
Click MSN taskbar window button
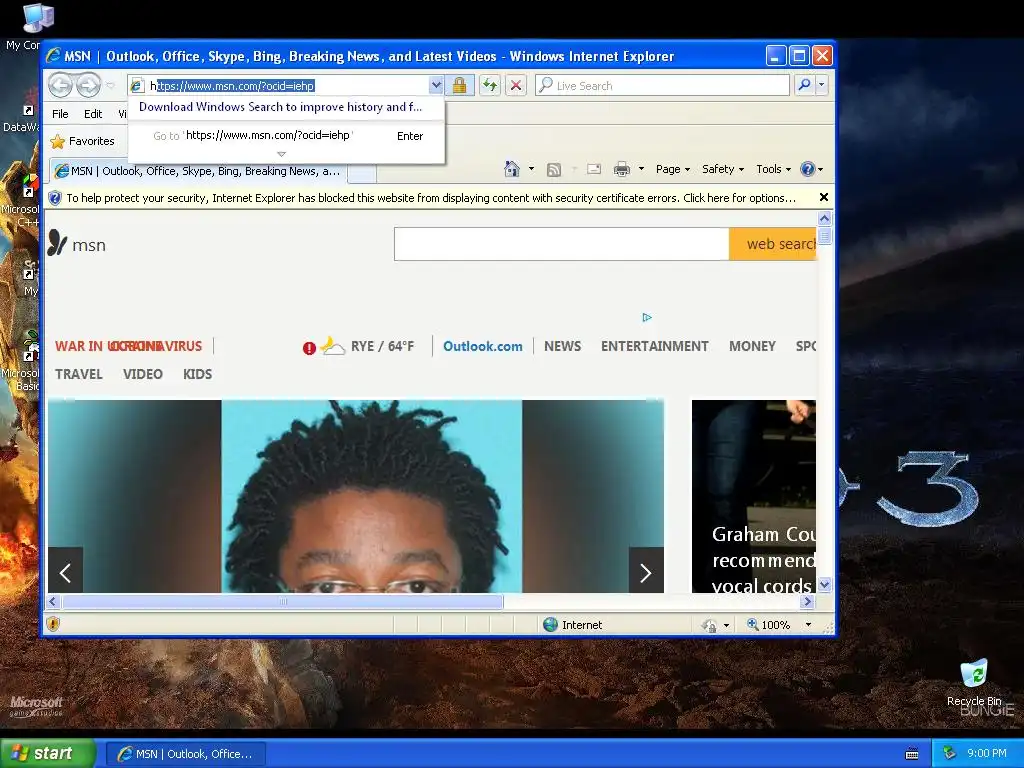[185, 754]
